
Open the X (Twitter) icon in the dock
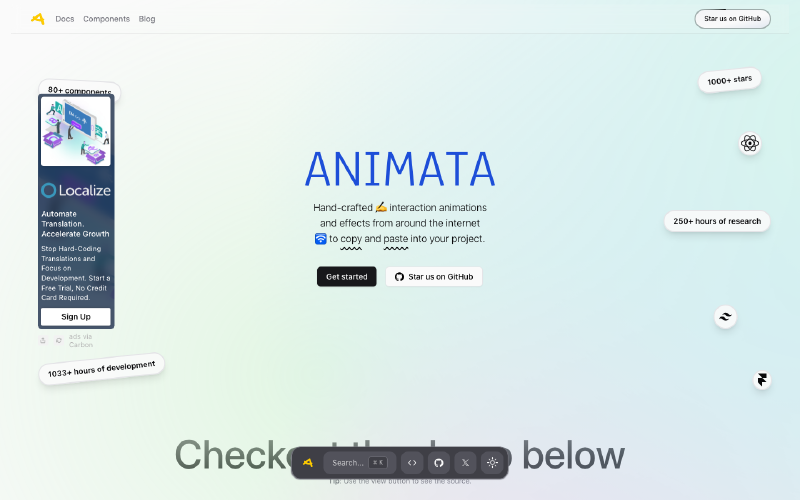tap(465, 463)
